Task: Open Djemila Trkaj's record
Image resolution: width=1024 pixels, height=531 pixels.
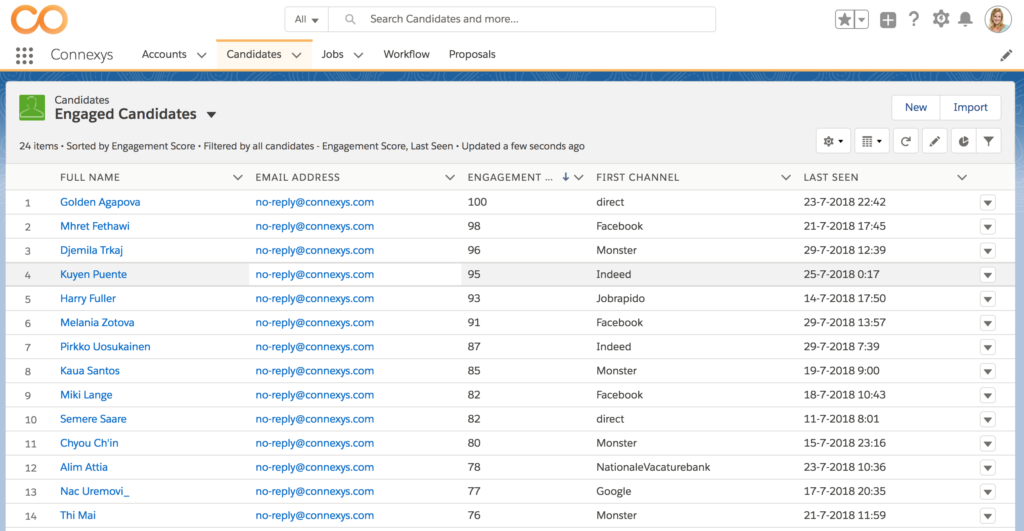Action: click(91, 250)
